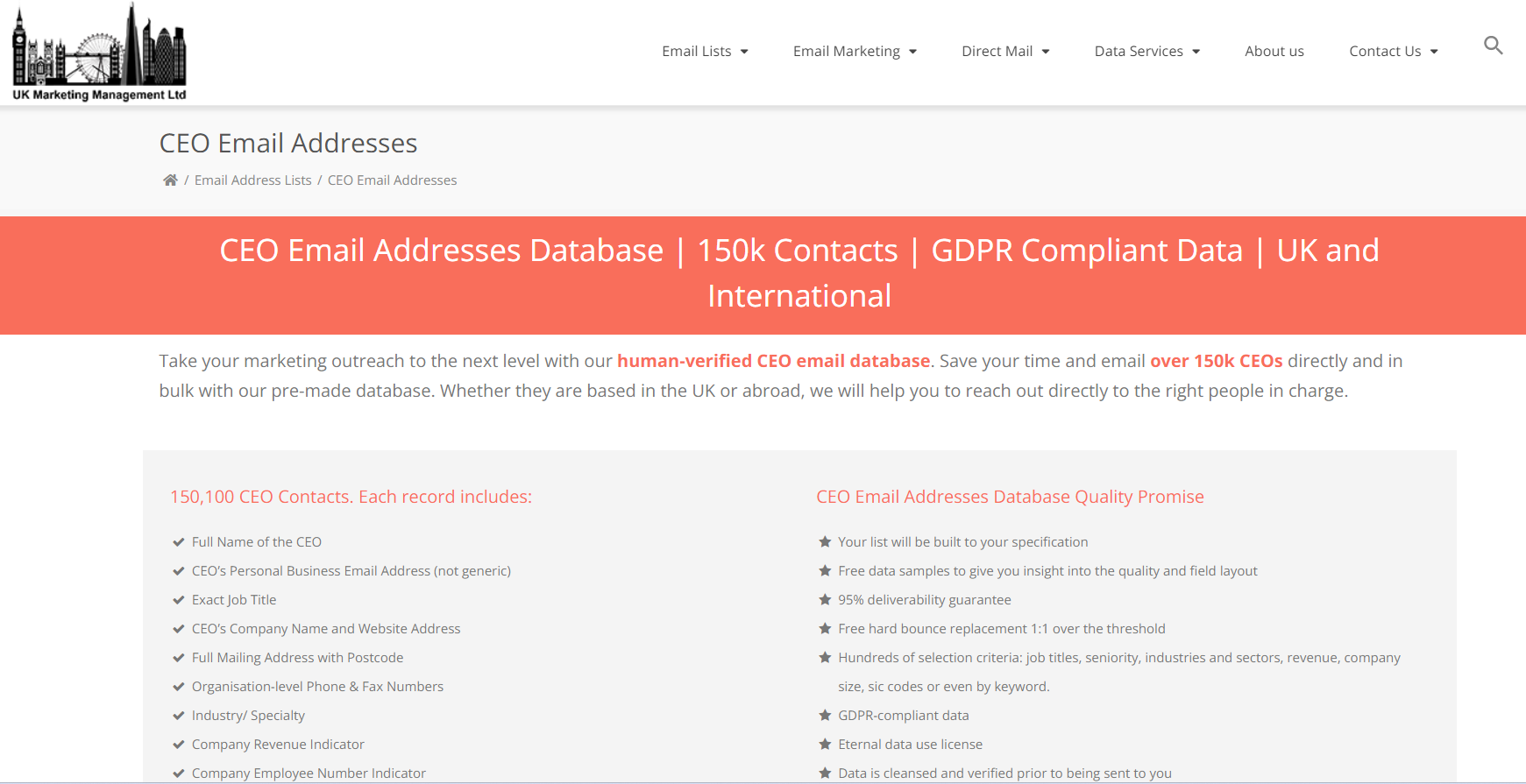1526x784 pixels.
Task: Click text 'GDPR-compliant data'
Action: click(x=904, y=716)
